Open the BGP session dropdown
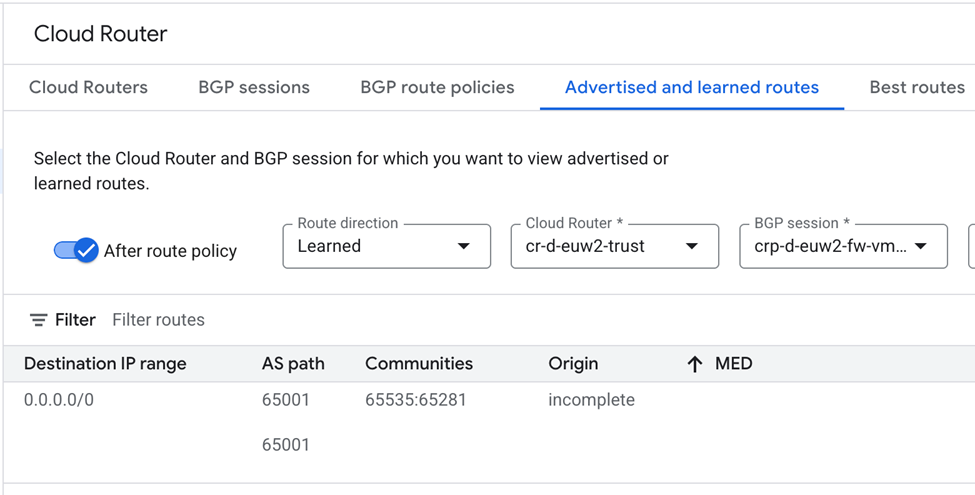 (843, 246)
